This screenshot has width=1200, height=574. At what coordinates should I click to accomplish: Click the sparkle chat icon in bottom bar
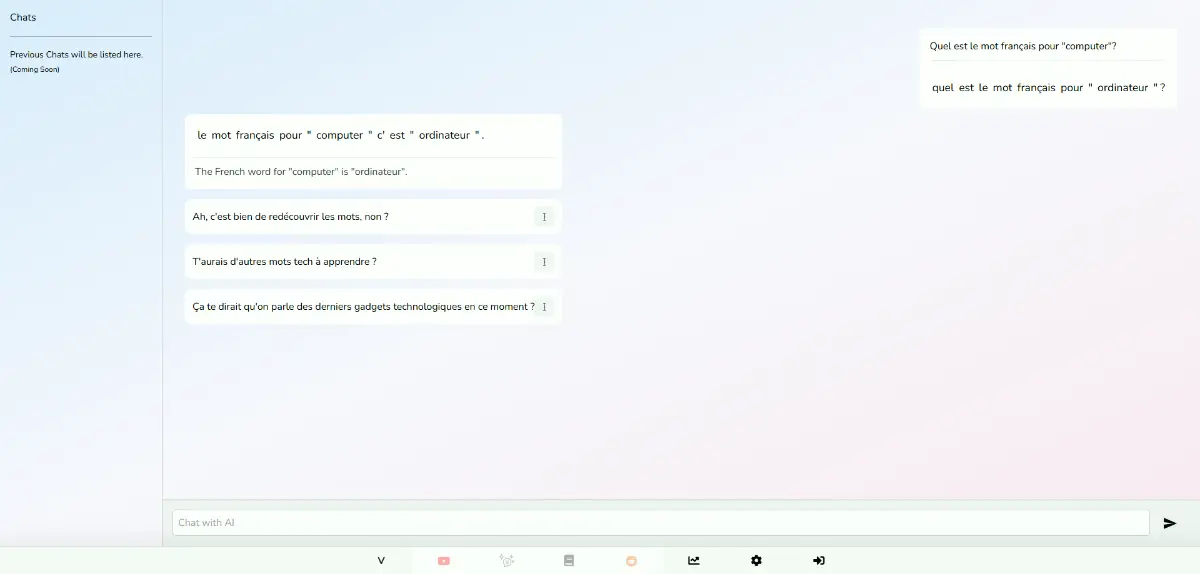tap(507, 561)
